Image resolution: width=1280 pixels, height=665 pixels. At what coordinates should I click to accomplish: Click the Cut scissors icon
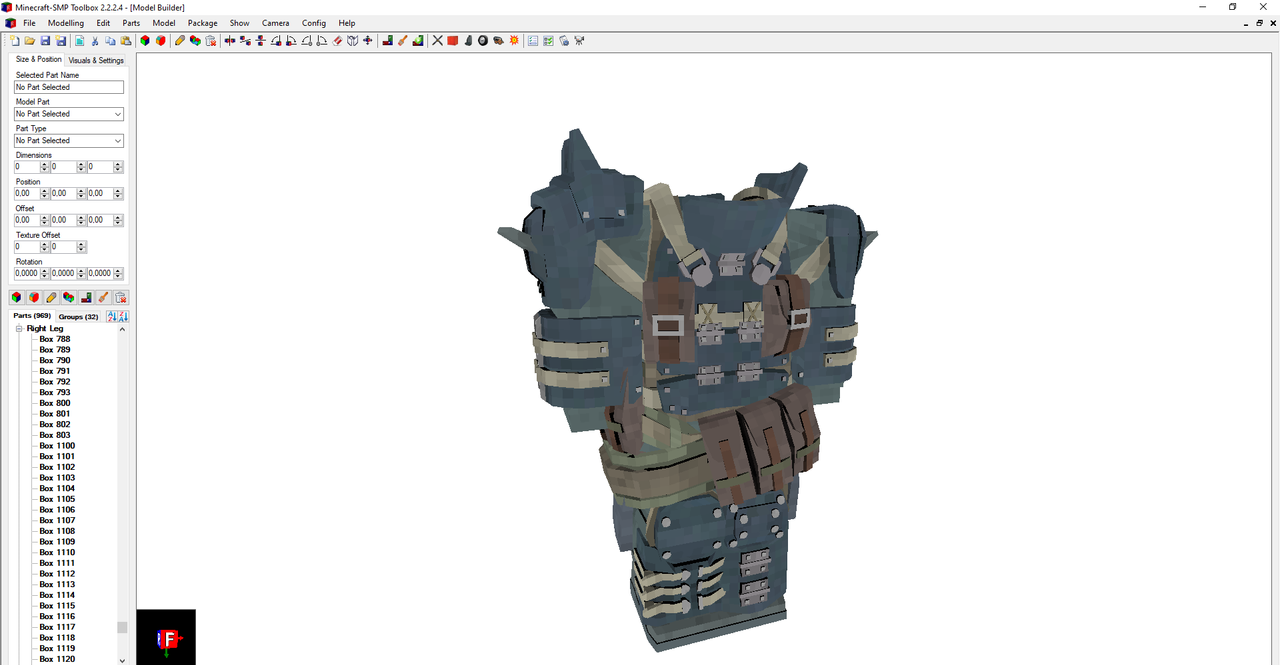pyautogui.click(x=95, y=41)
